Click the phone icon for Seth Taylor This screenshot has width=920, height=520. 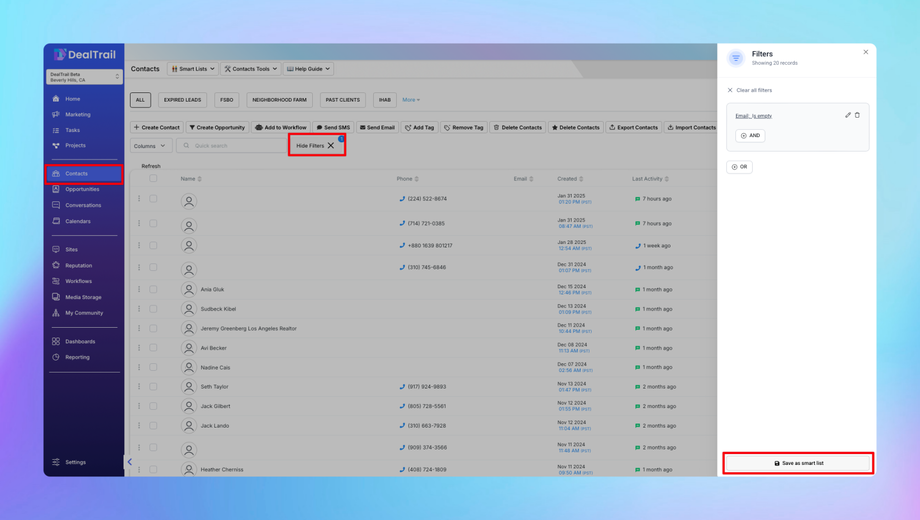402,387
